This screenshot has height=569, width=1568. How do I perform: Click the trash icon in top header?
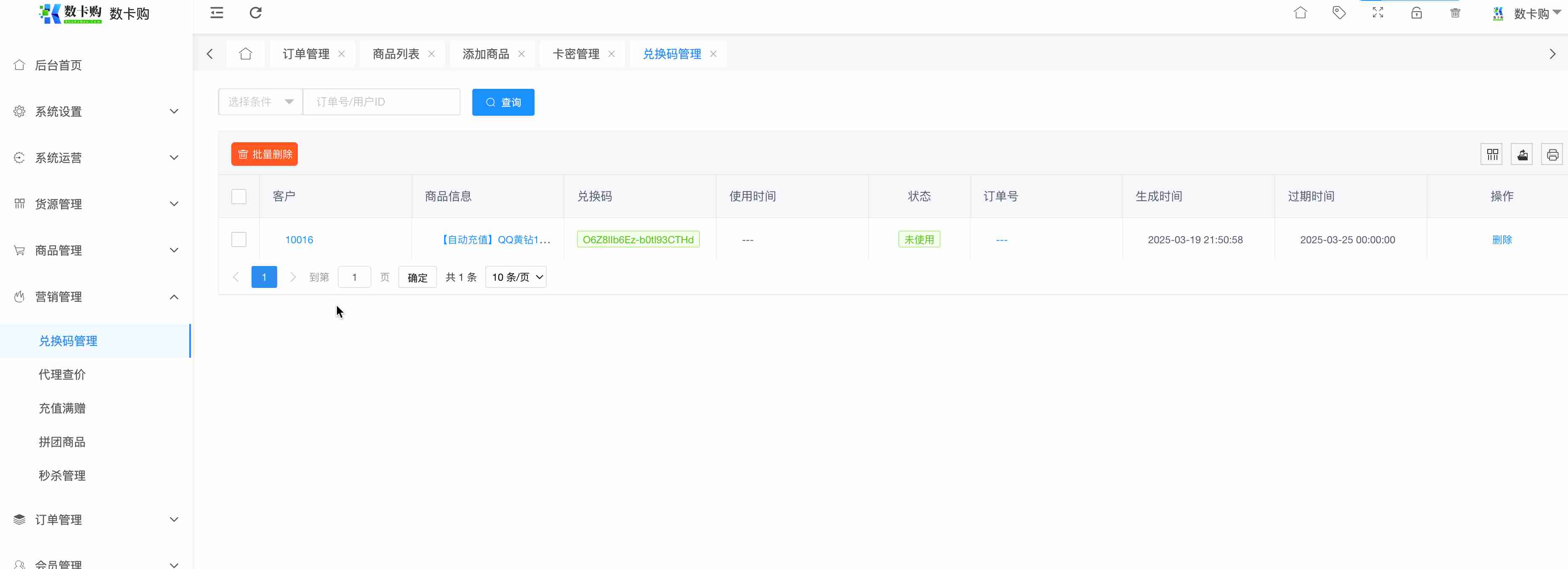pos(1455,13)
